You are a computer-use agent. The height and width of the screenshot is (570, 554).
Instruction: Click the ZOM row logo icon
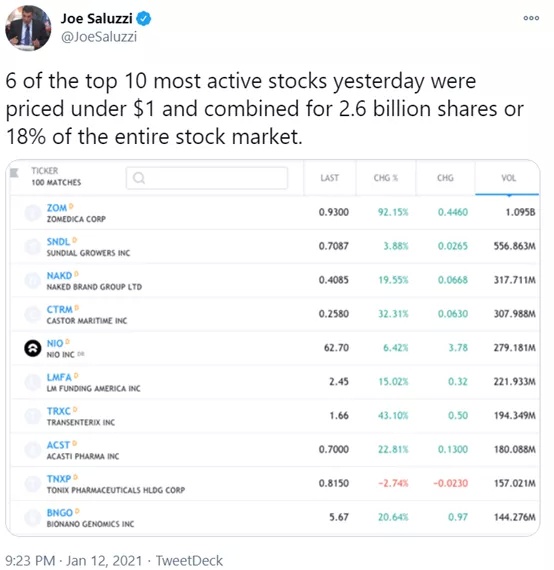point(33,213)
